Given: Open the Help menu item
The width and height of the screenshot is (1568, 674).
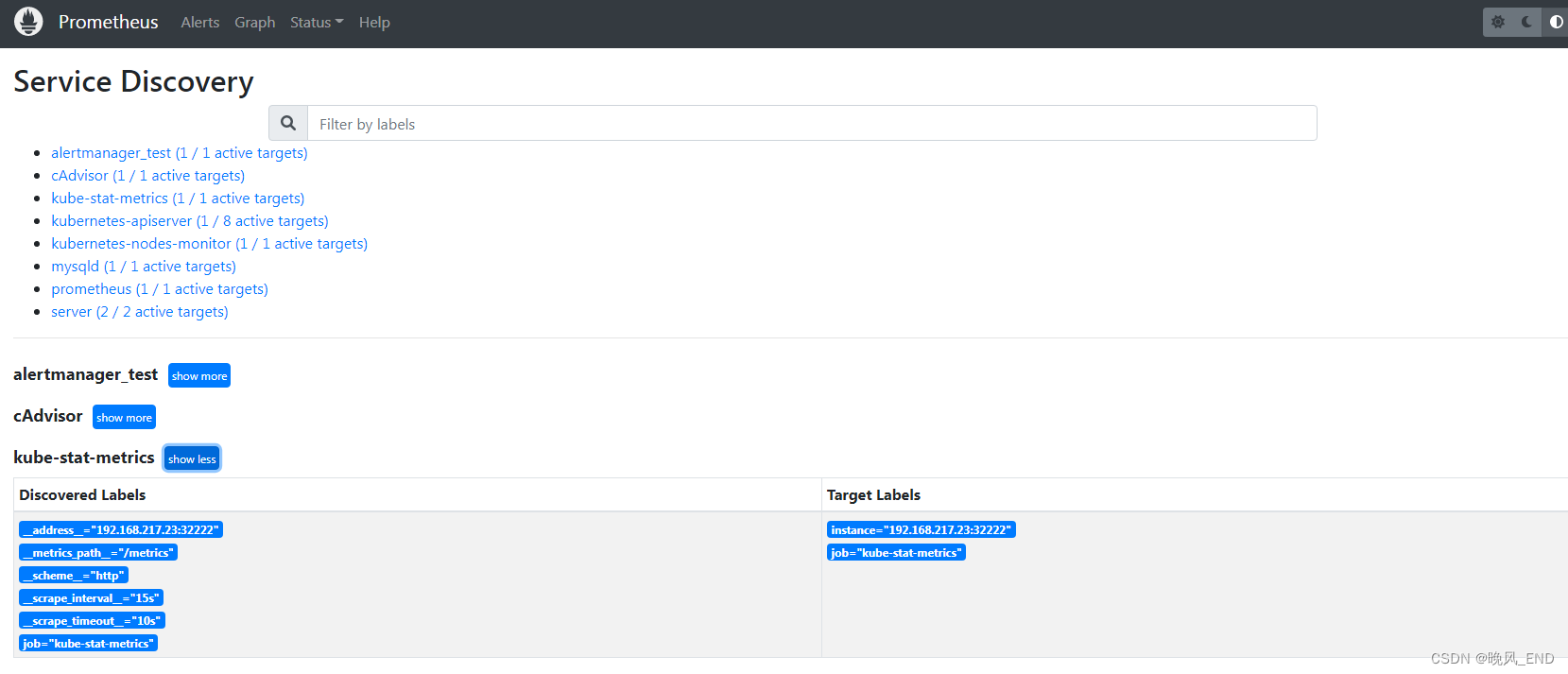Looking at the screenshot, I should click(374, 22).
